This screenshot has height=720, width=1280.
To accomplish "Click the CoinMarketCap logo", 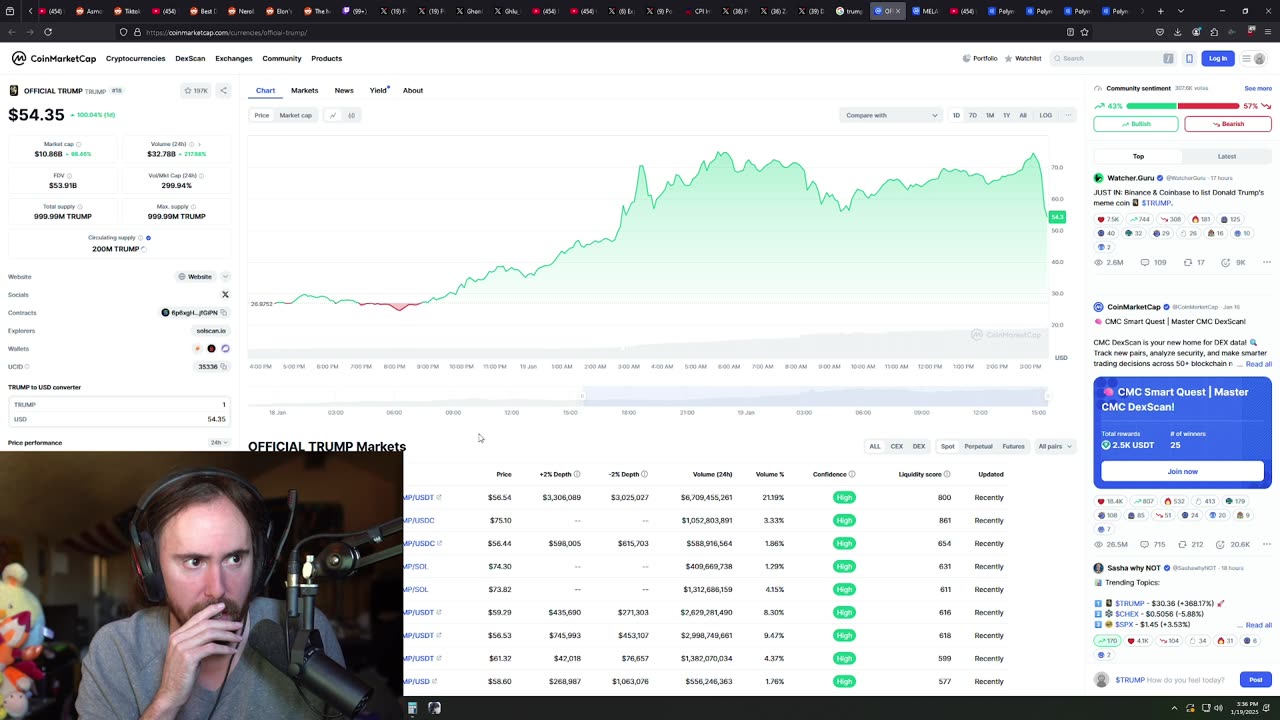I will point(53,58).
